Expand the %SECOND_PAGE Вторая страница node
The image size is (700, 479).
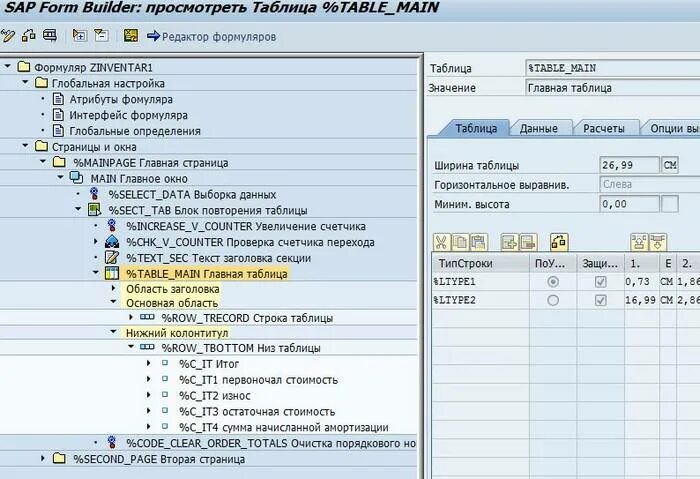click(x=42, y=458)
